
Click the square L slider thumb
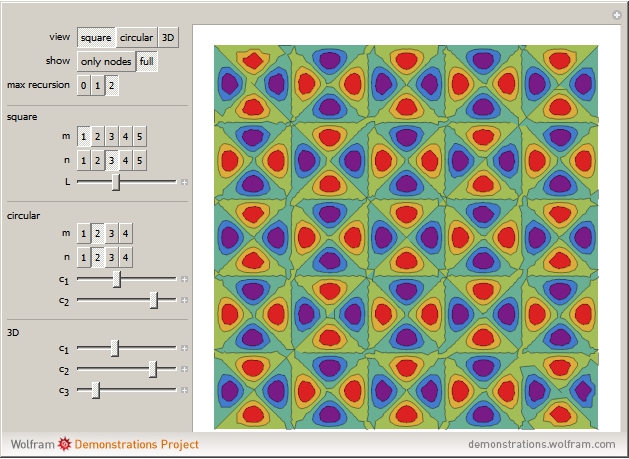[116, 182]
